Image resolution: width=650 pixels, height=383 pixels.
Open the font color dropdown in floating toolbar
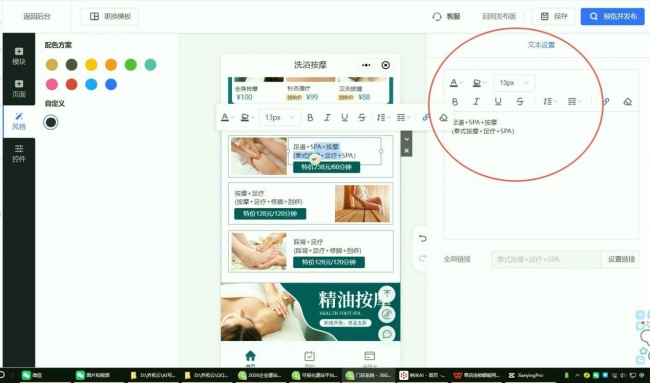[227, 118]
